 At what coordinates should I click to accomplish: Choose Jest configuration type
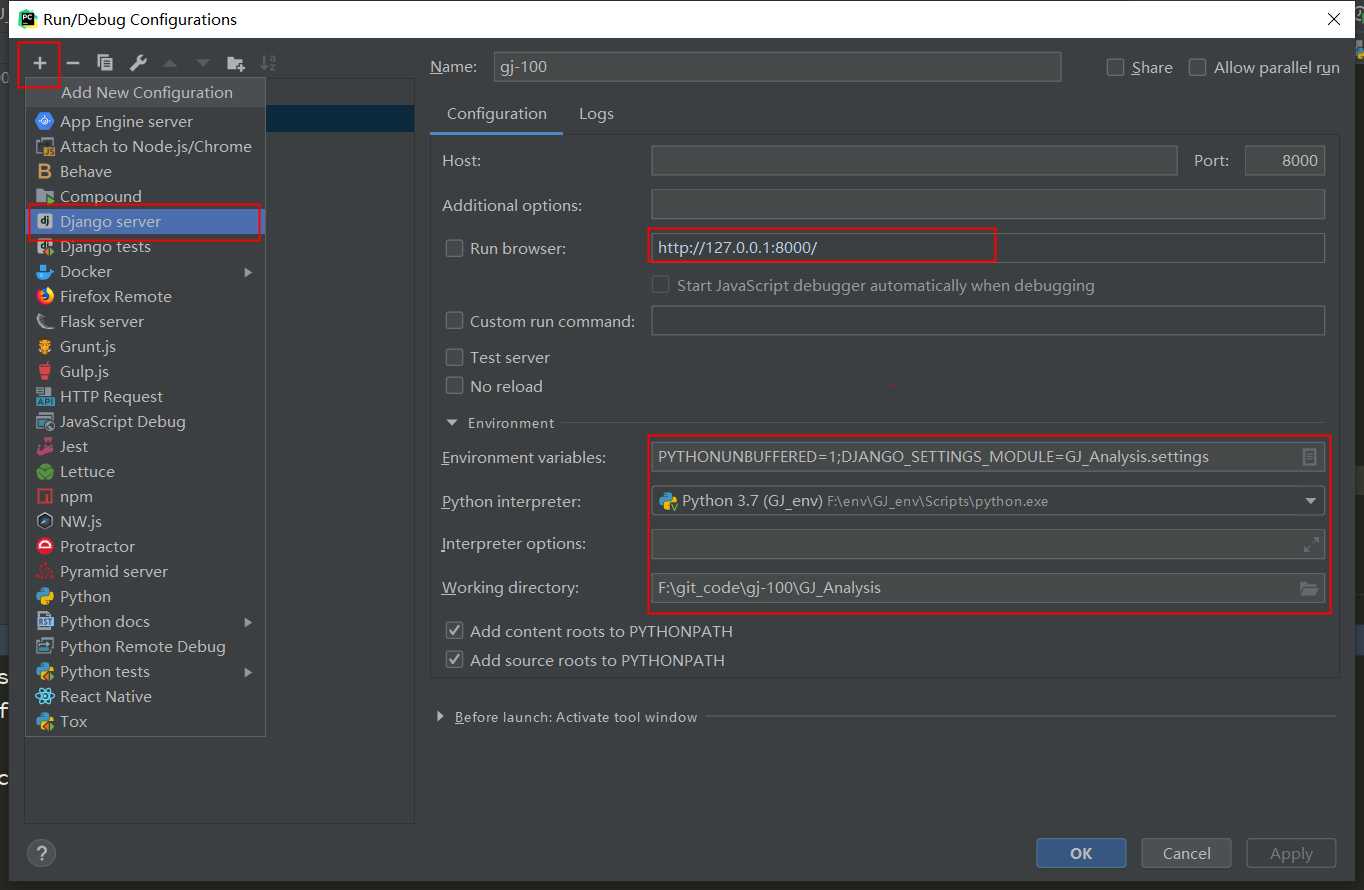145,446
